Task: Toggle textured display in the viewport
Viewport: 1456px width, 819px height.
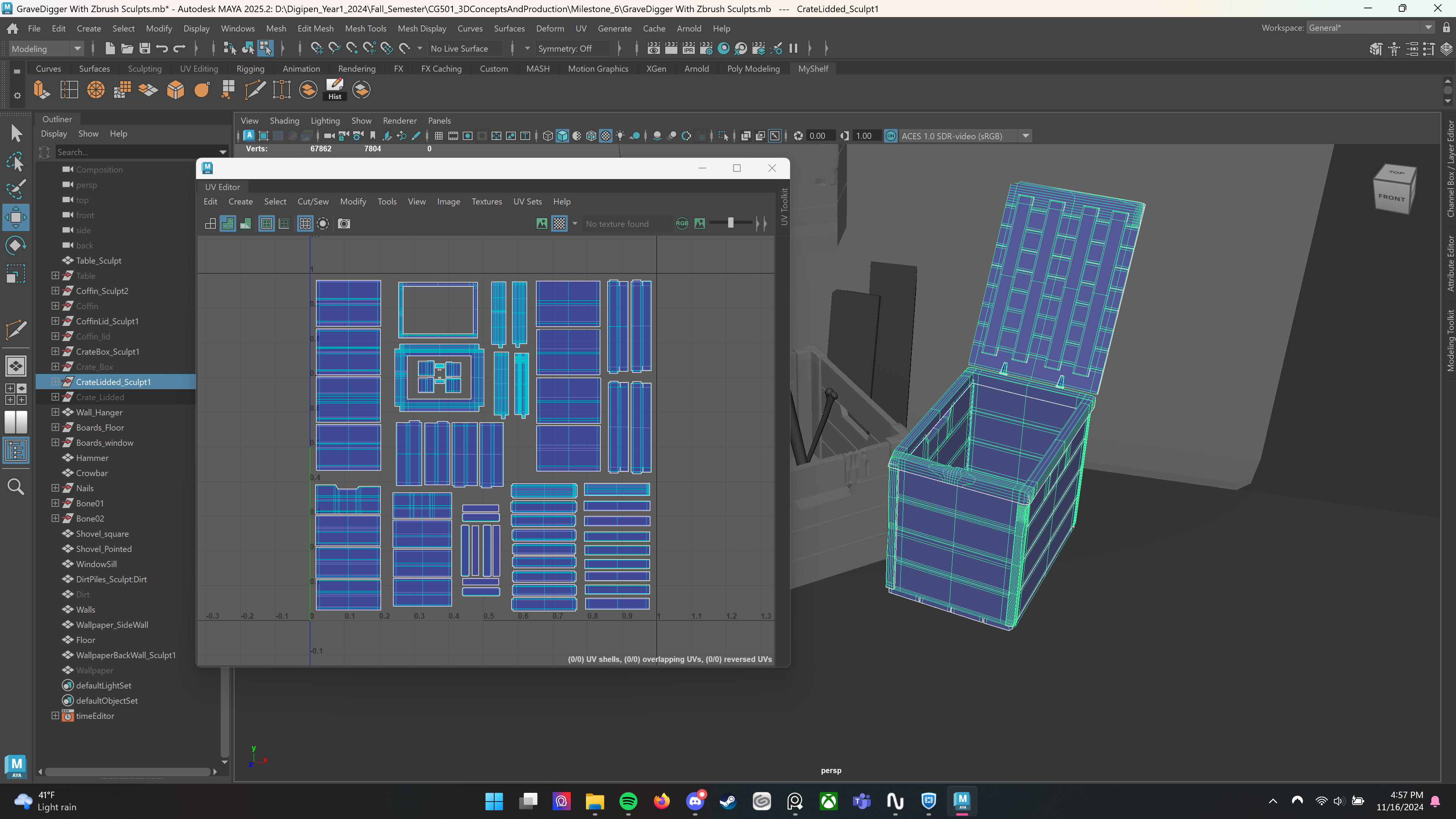Action: pyautogui.click(x=605, y=136)
